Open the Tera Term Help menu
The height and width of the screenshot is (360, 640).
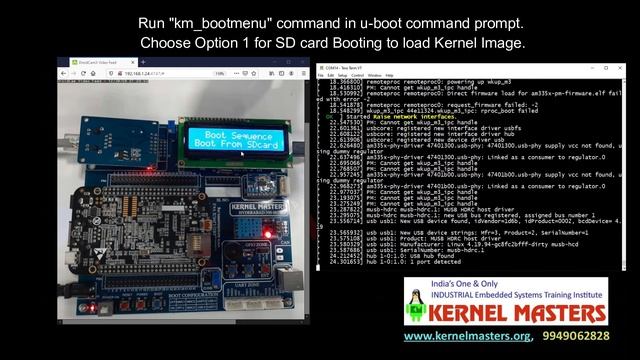389,76
